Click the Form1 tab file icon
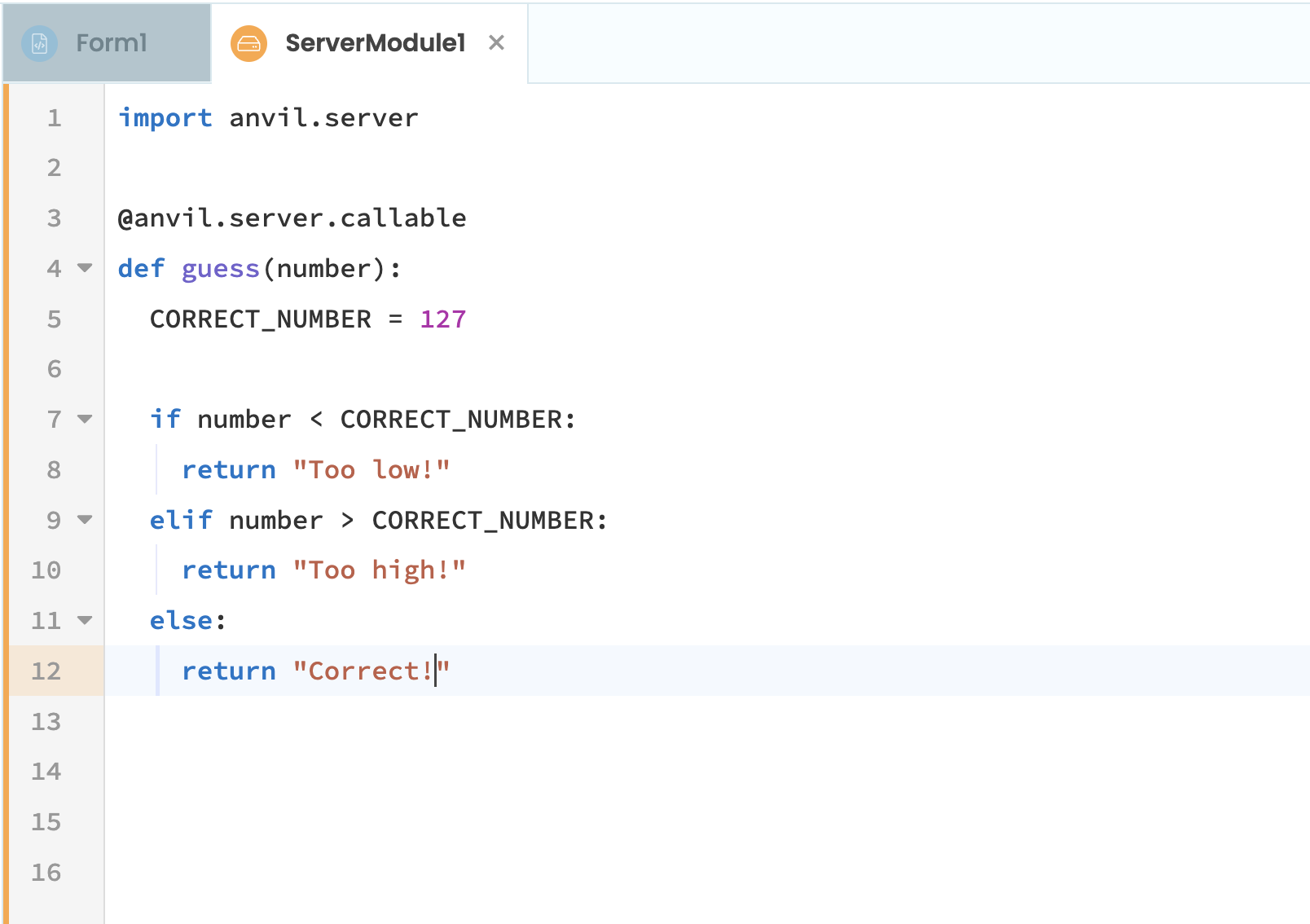1310x924 pixels. pyautogui.click(x=39, y=43)
